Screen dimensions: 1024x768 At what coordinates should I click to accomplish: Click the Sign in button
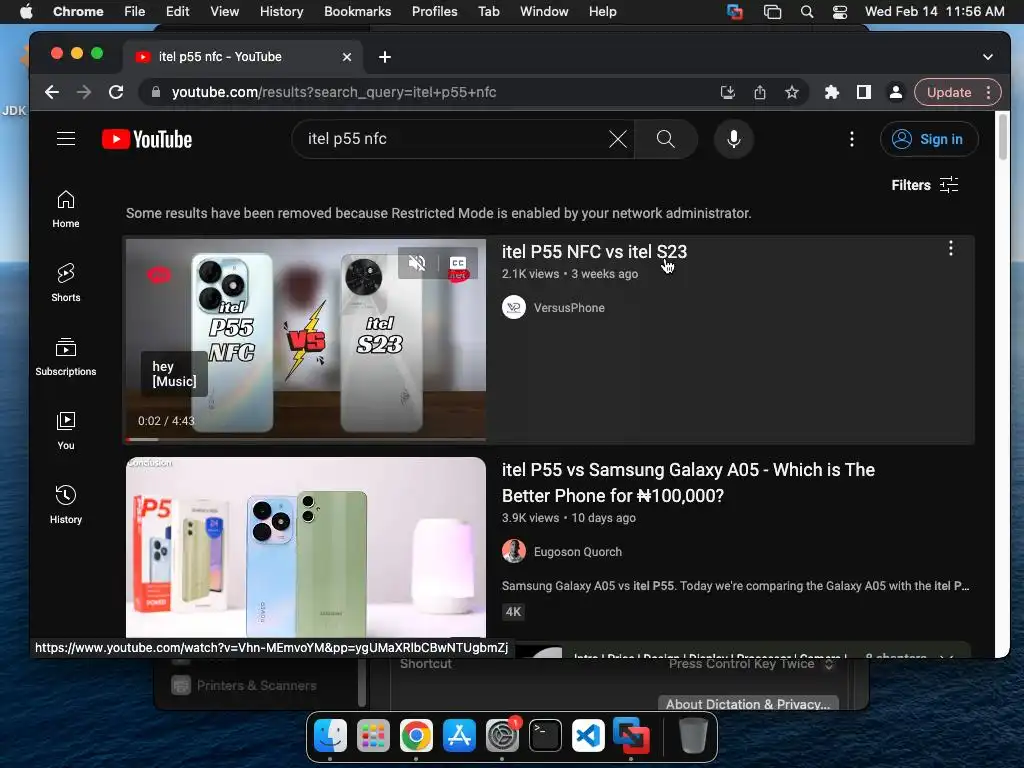[x=929, y=139]
